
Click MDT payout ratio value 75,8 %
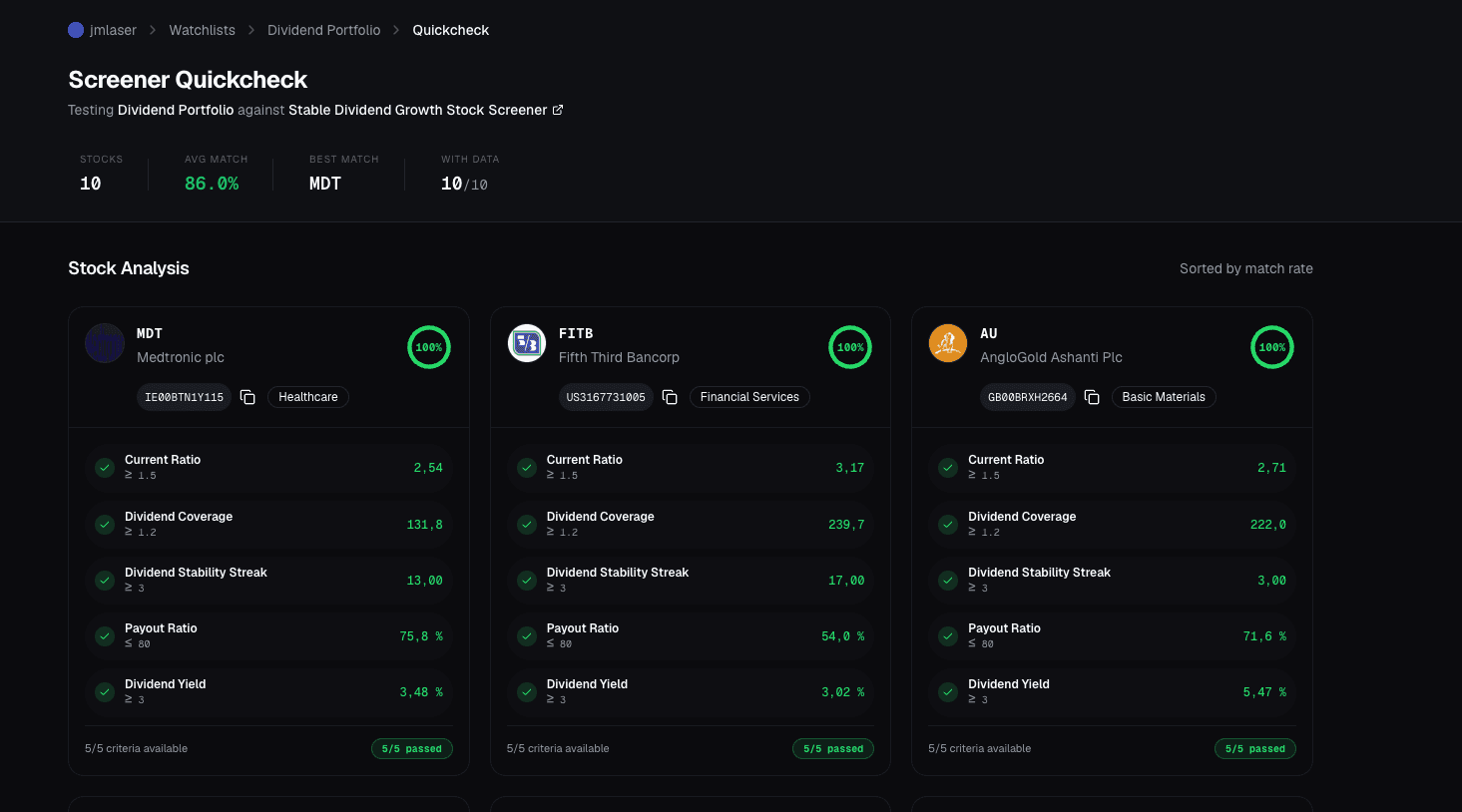(421, 636)
